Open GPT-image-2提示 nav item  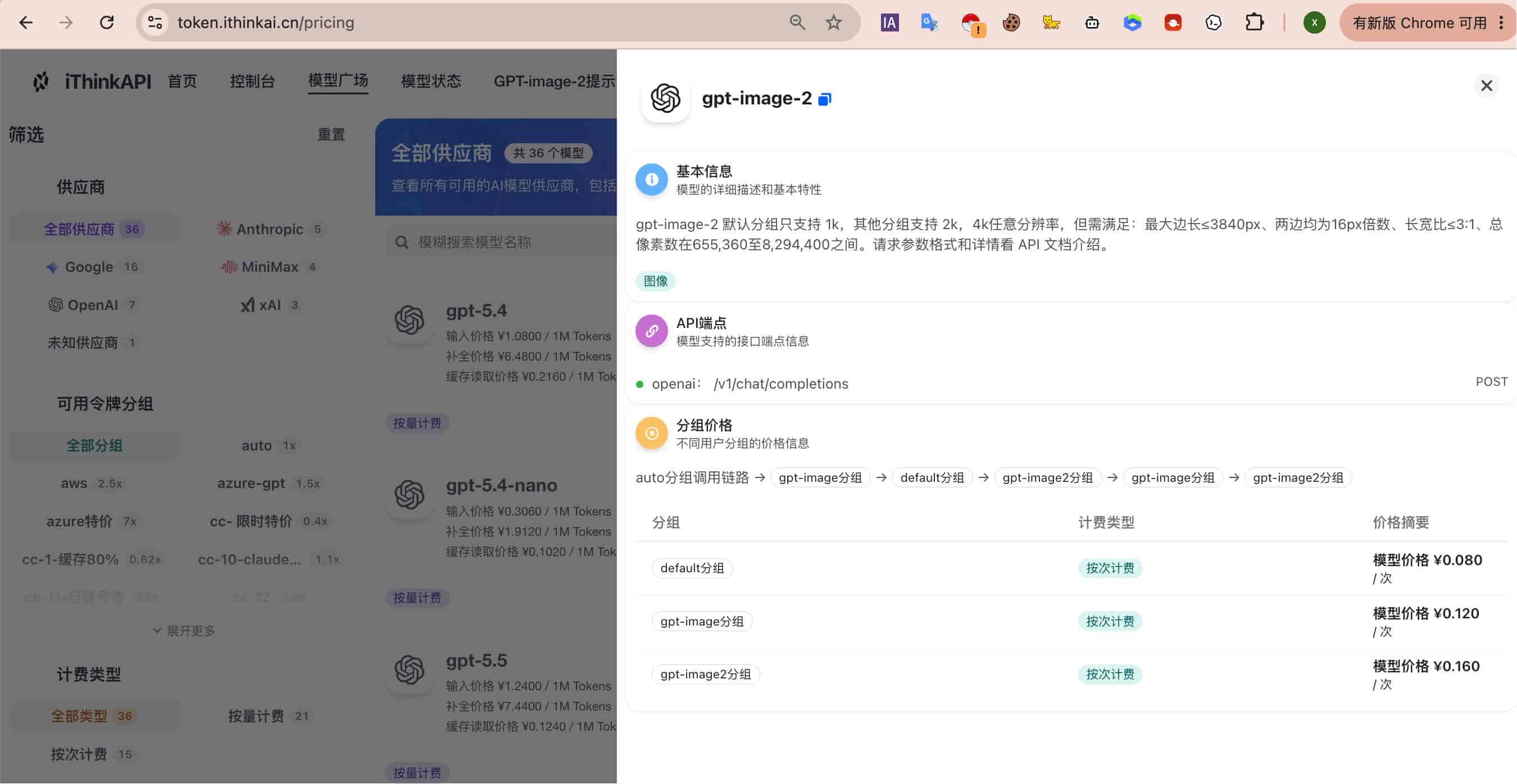point(555,81)
